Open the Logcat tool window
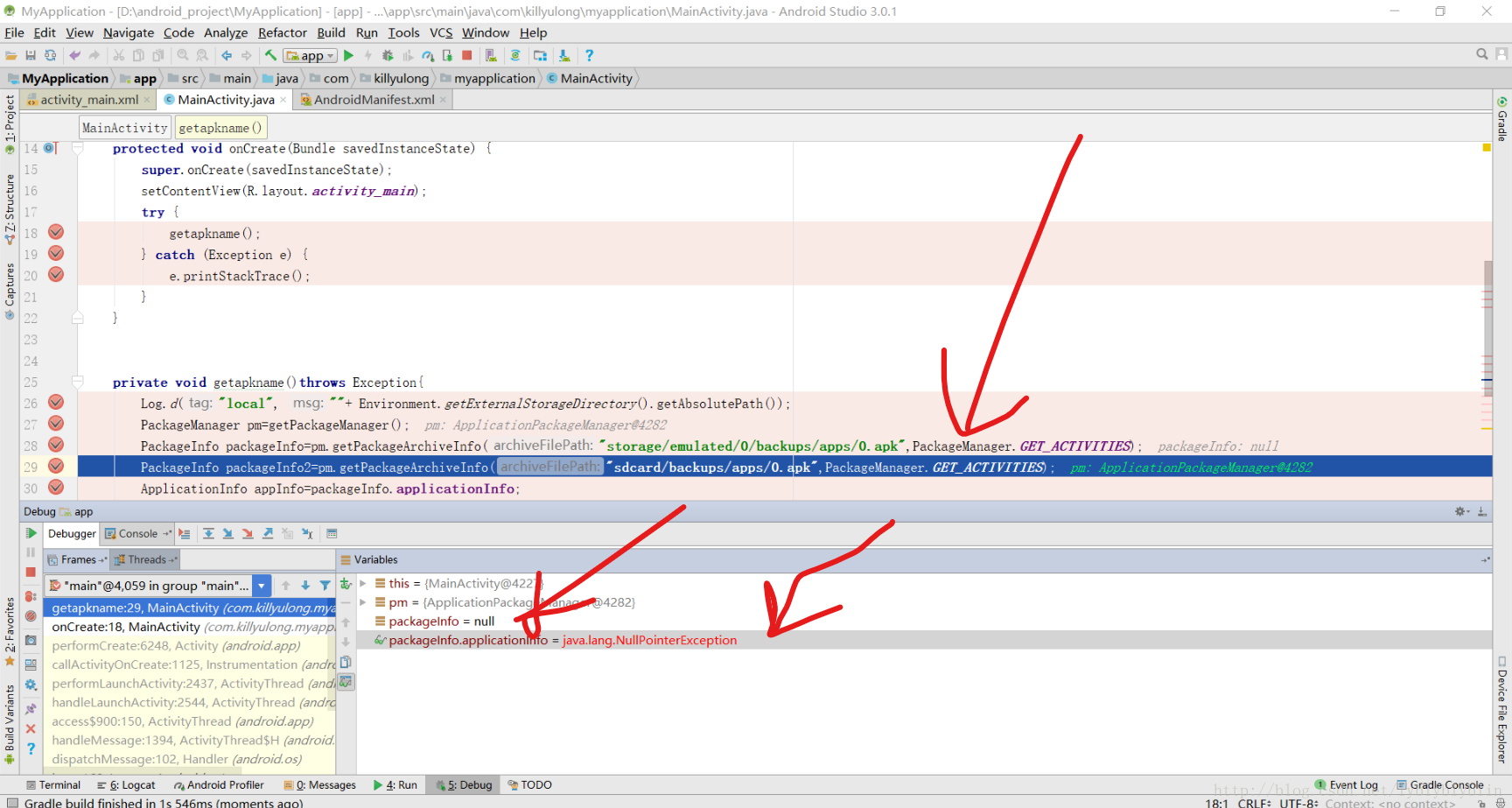Viewport: 1512px width, 808px height. pyautogui.click(x=126, y=785)
